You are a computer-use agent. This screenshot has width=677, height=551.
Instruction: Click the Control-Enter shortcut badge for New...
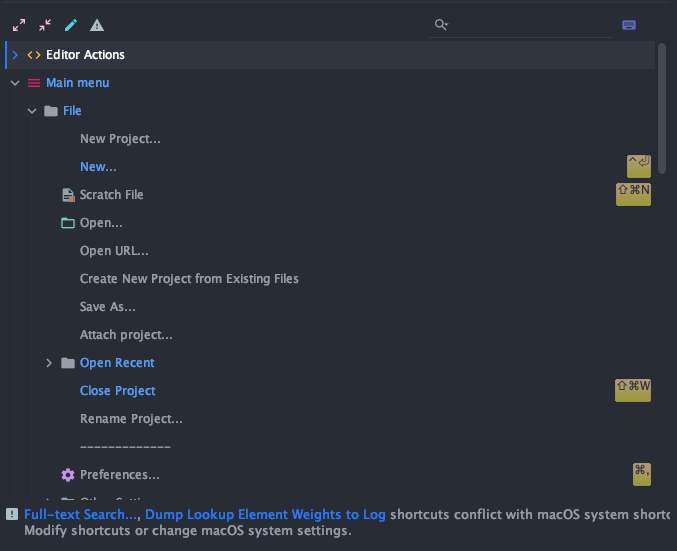(x=639, y=166)
